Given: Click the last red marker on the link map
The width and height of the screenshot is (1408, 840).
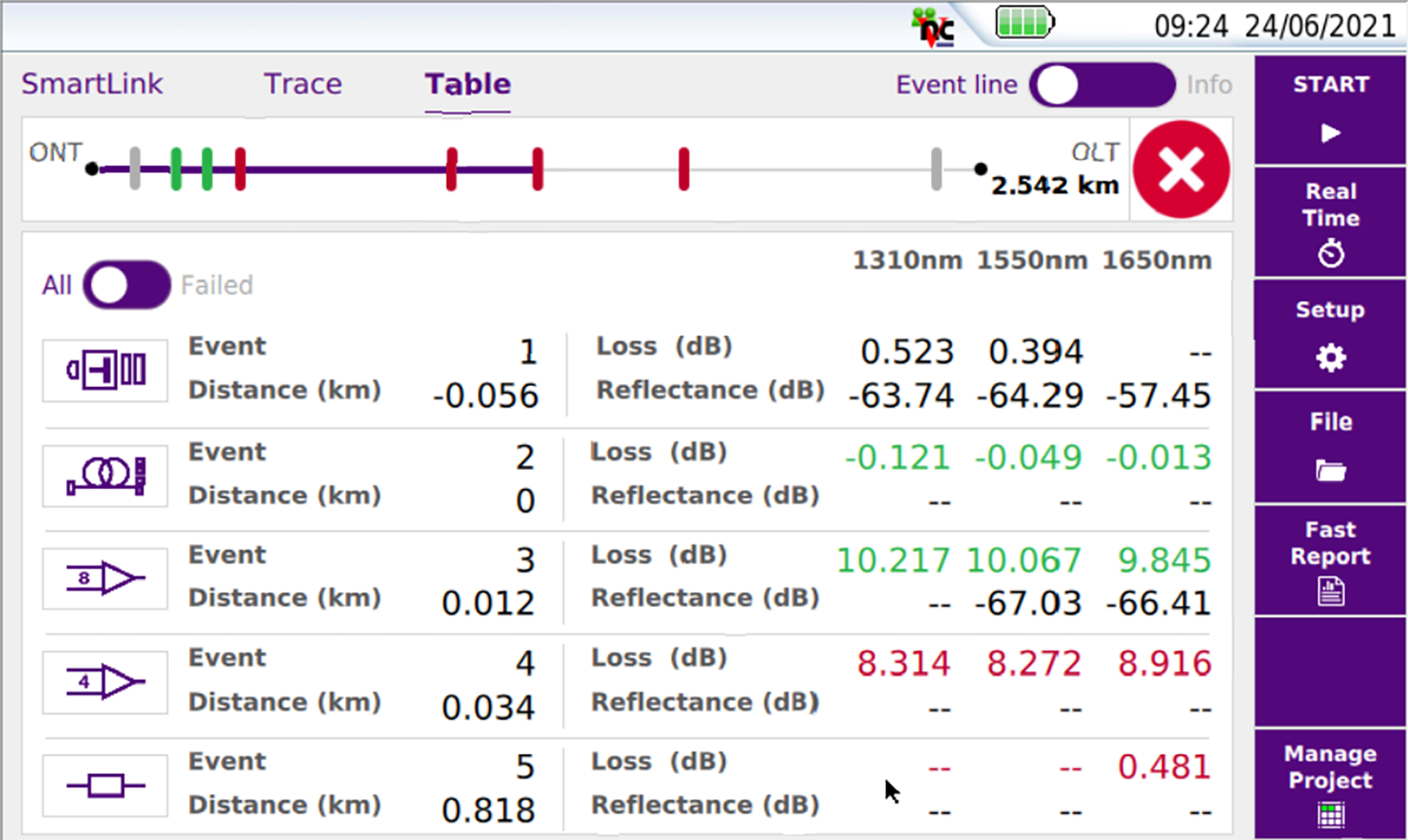Looking at the screenshot, I should point(684,169).
